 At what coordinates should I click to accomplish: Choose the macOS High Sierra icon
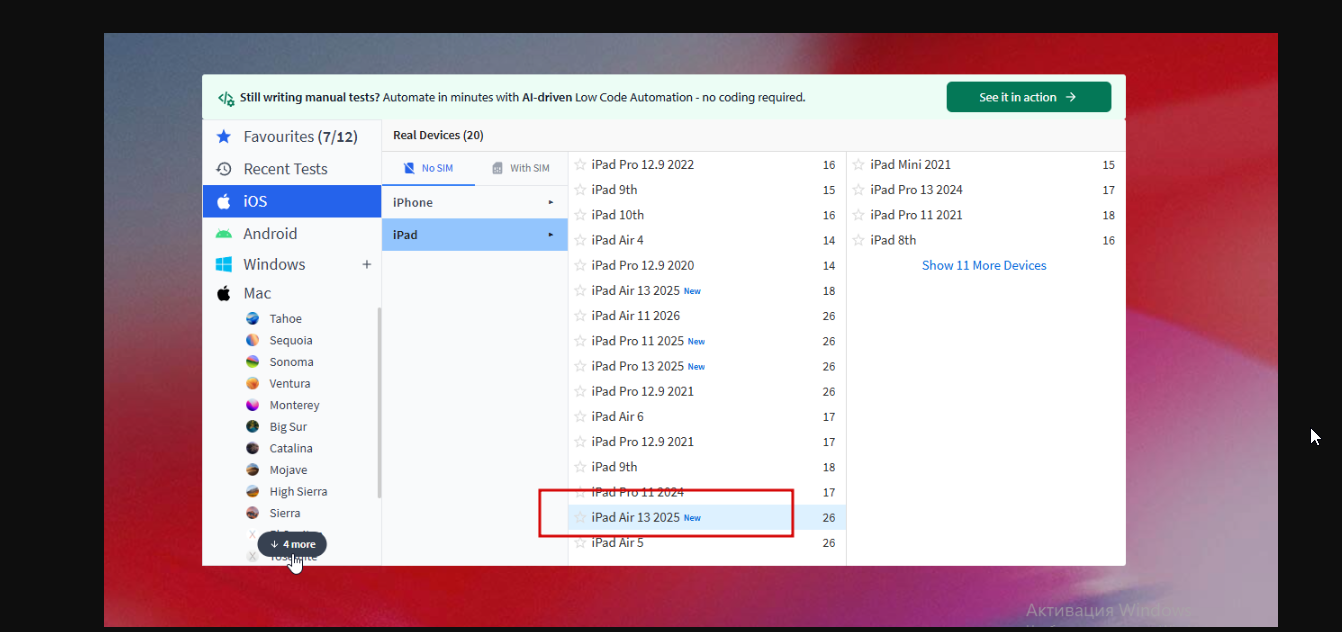tap(252, 491)
